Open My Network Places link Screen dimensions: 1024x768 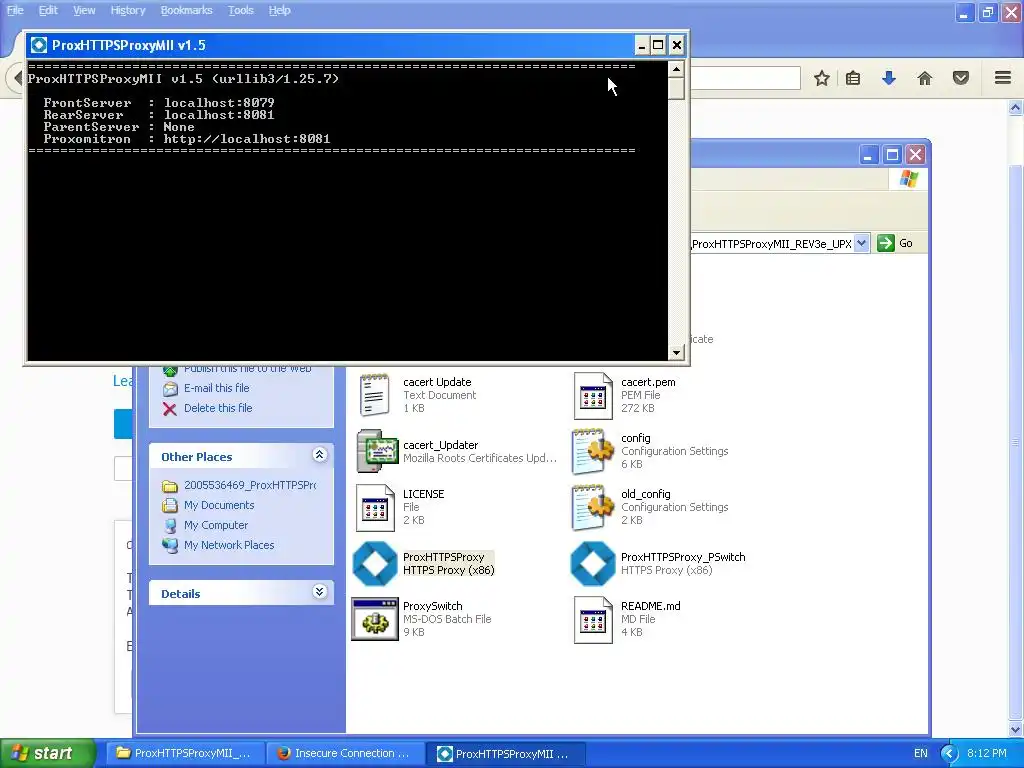click(x=229, y=545)
